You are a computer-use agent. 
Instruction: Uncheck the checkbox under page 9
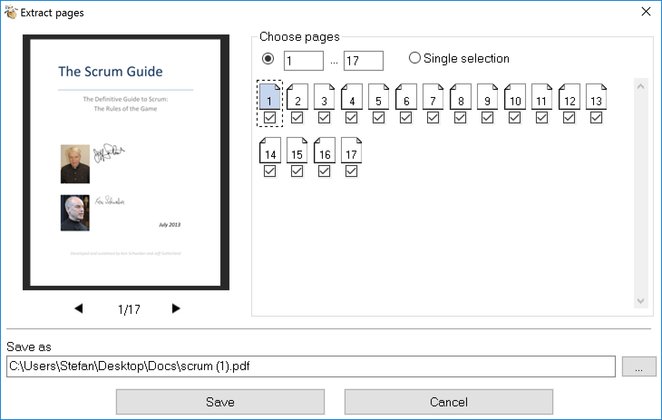coord(488,117)
